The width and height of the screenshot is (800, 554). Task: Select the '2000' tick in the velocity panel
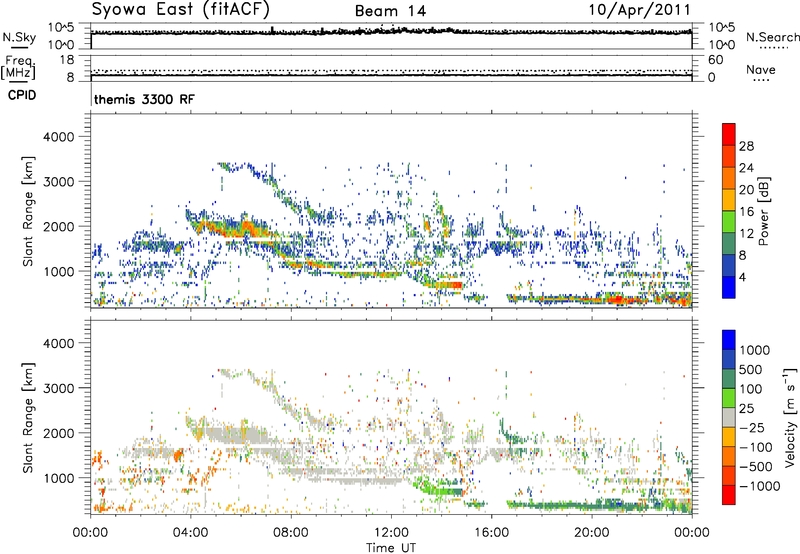point(59,433)
